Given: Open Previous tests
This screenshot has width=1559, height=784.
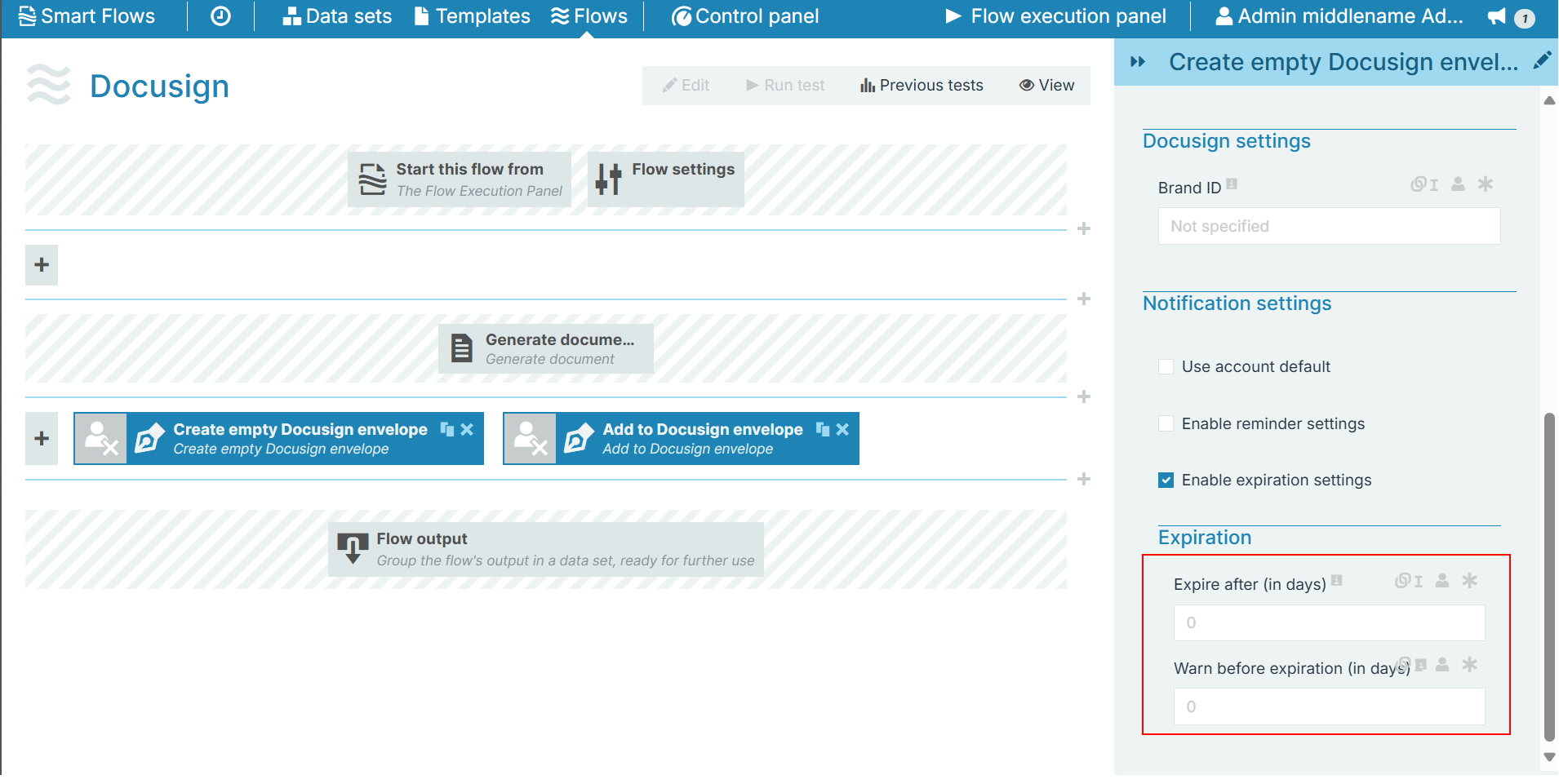Looking at the screenshot, I should pos(922,86).
